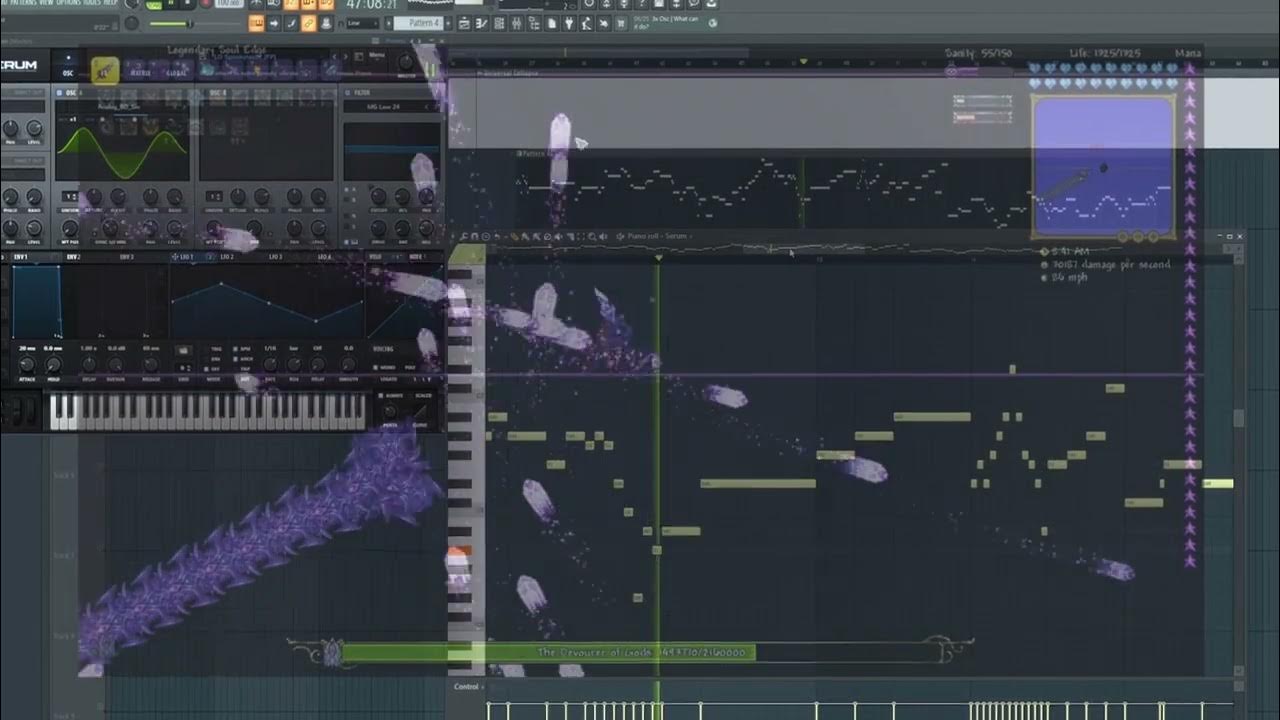This screenshot has height=720, width=1280.
Task: Switch to the LFO 4 tab
Action: (324, 257)
